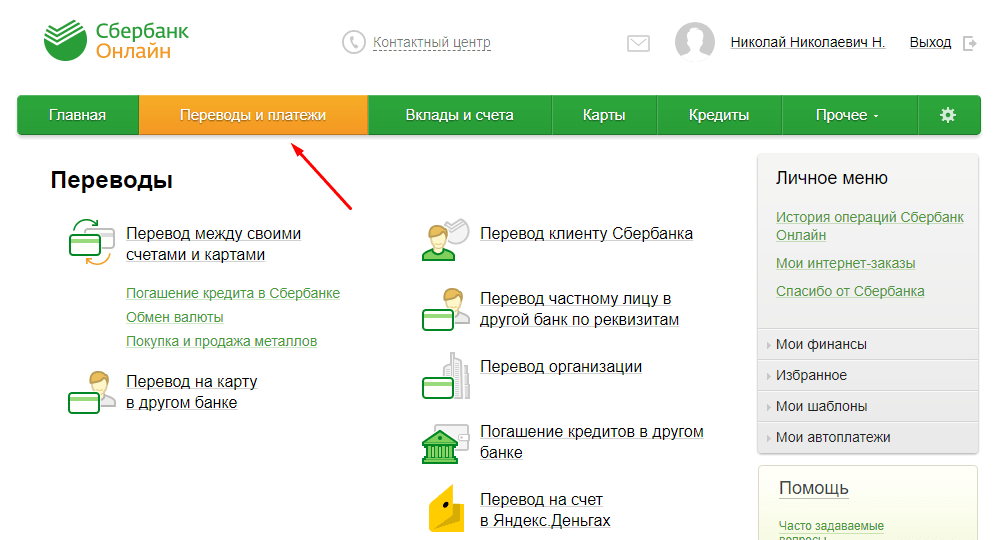Screen dimensions: 1001x540
Task: Open Обмен валюты link
Action: click(x=175, y=317)
